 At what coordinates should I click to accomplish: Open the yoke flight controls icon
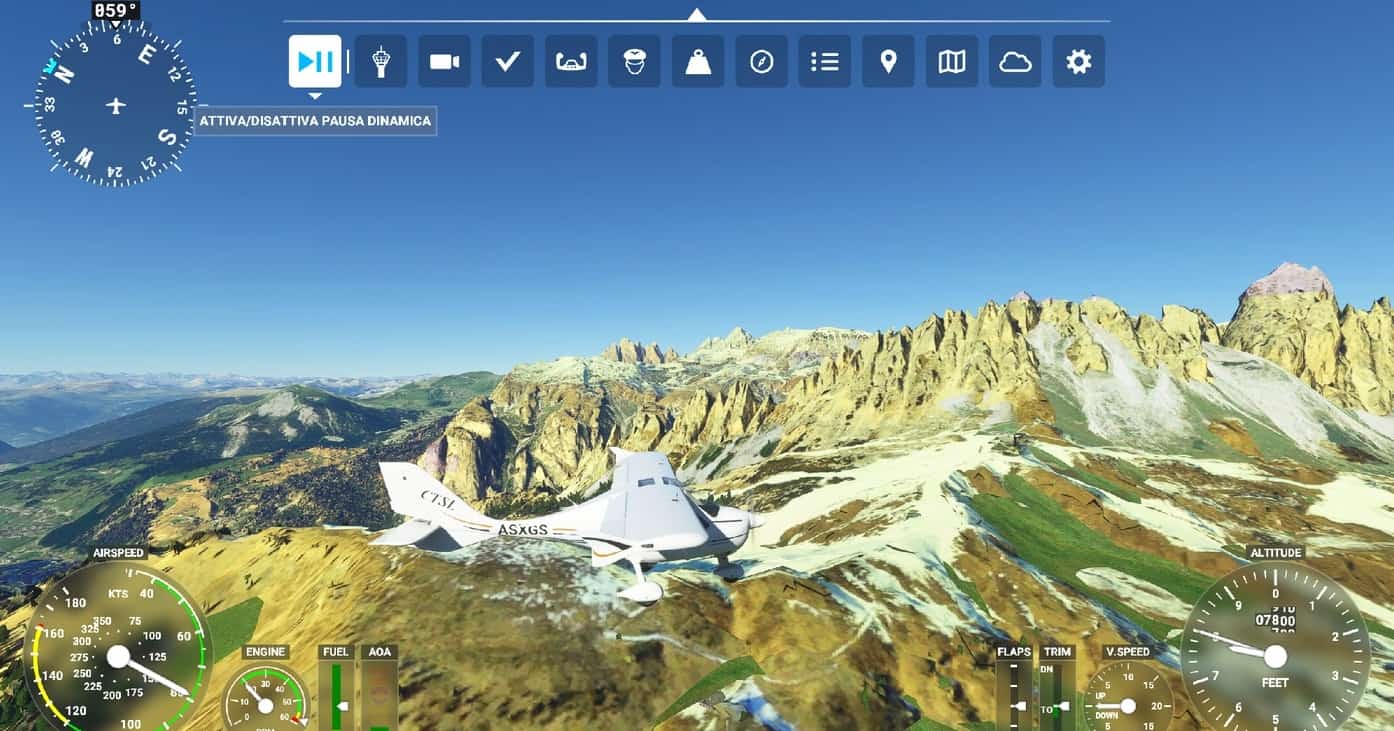[x=571, y=61]
